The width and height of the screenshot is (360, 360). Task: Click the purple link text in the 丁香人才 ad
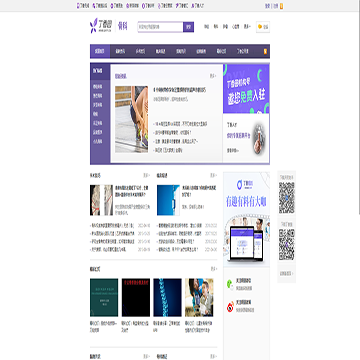pyautogui.click(x=238, y=136)
